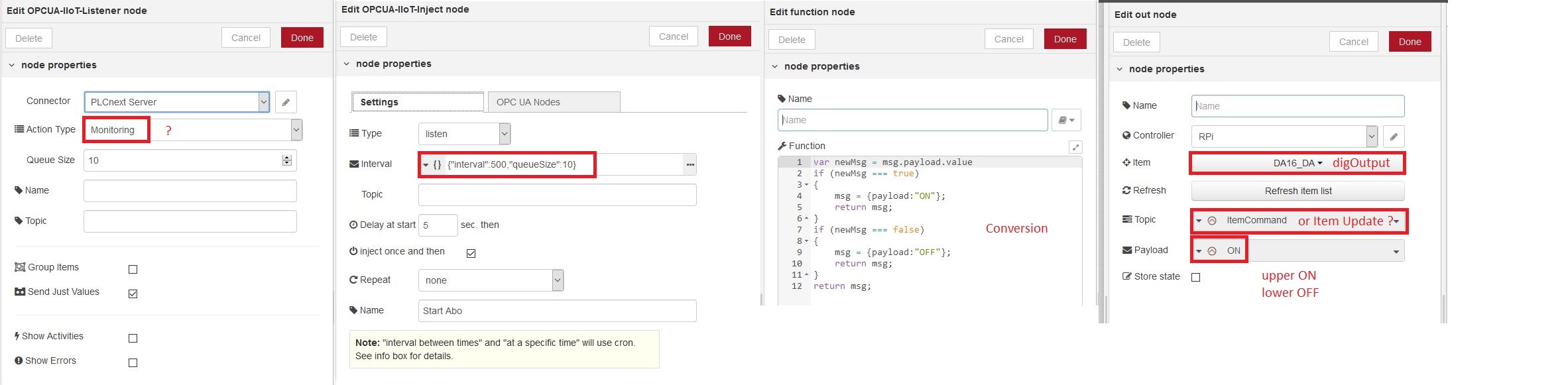Collapse code fold at line 3
Viewport: 1568px width, 385px height.
[806, 185]
